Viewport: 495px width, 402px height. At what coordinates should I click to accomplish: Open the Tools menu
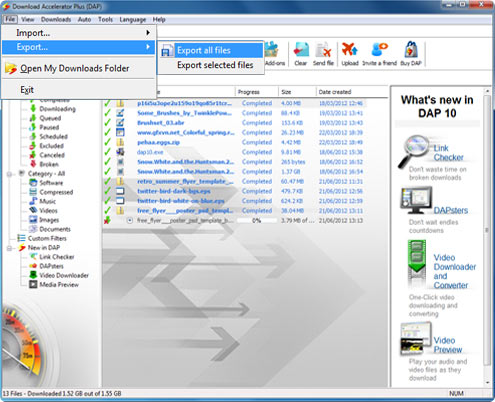click(105, 20)
